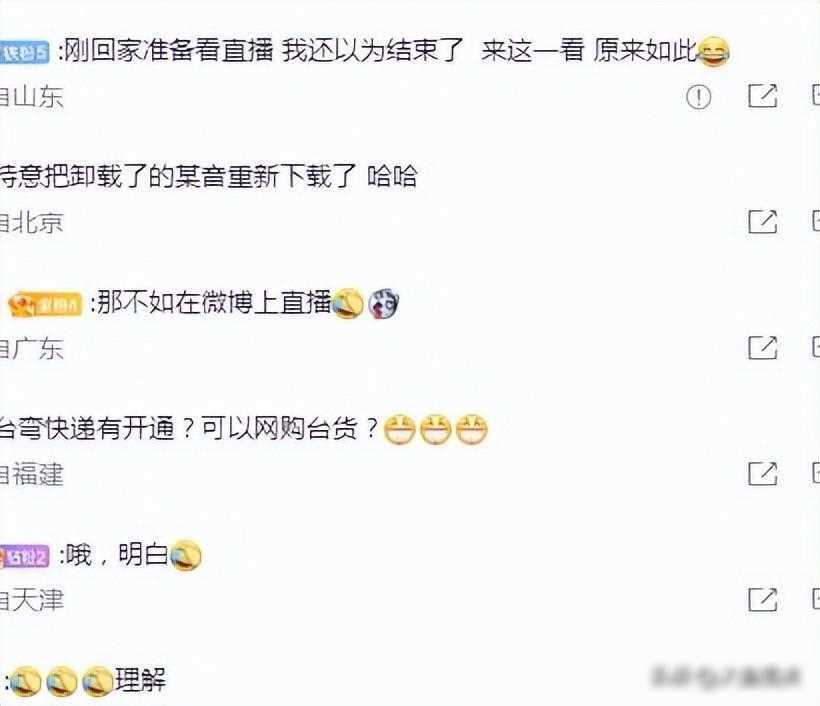Click the orange badge before 那不如在微博上直播
The image size is (820, 706).
(x=45, y=304)
